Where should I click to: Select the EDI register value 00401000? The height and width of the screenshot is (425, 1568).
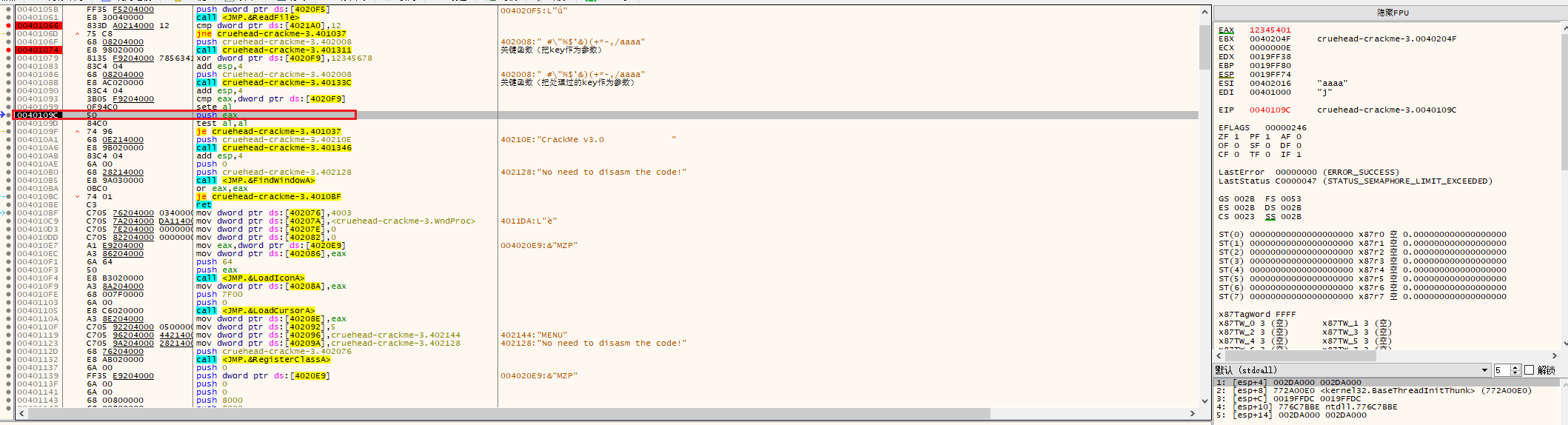click(x=1270, y=93)
